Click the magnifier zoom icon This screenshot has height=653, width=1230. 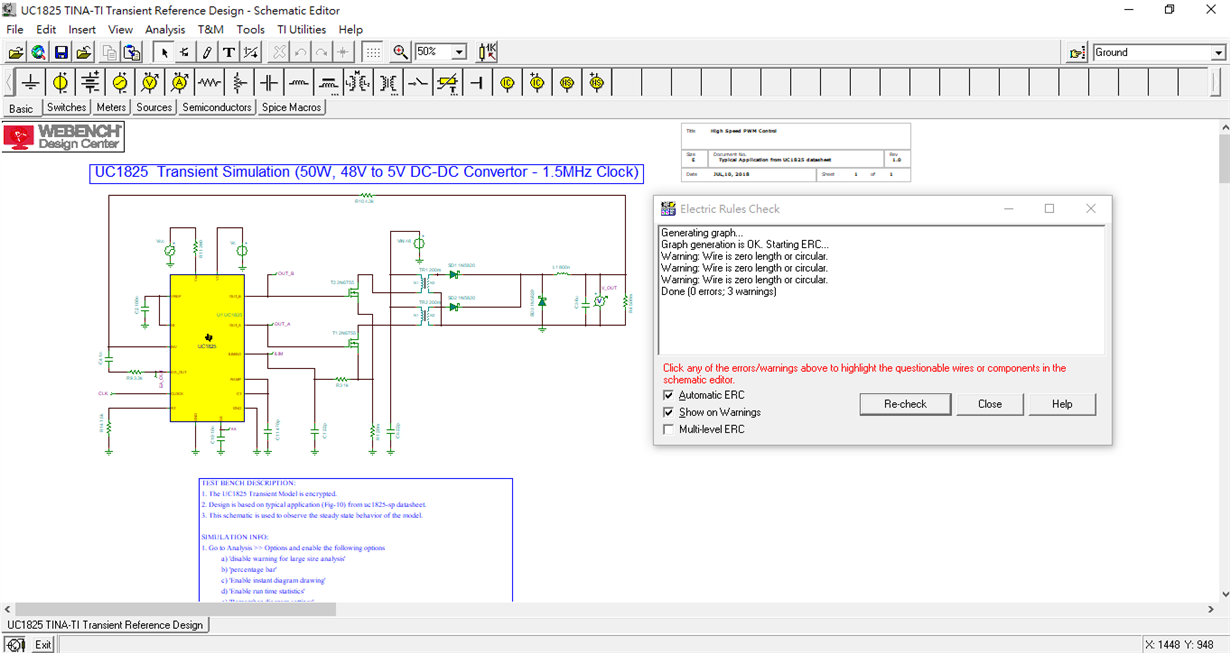(x=400, y=52)
